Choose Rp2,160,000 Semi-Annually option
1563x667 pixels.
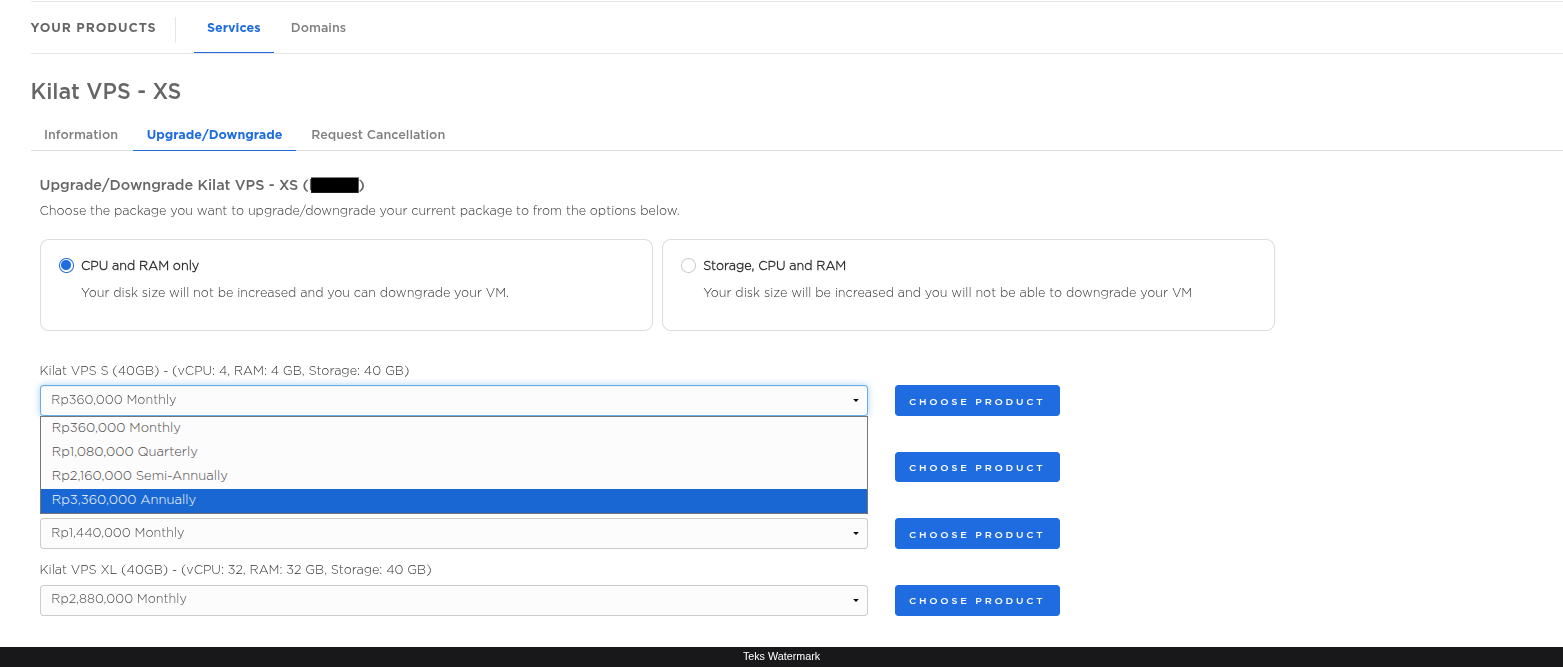coord(453,476)
